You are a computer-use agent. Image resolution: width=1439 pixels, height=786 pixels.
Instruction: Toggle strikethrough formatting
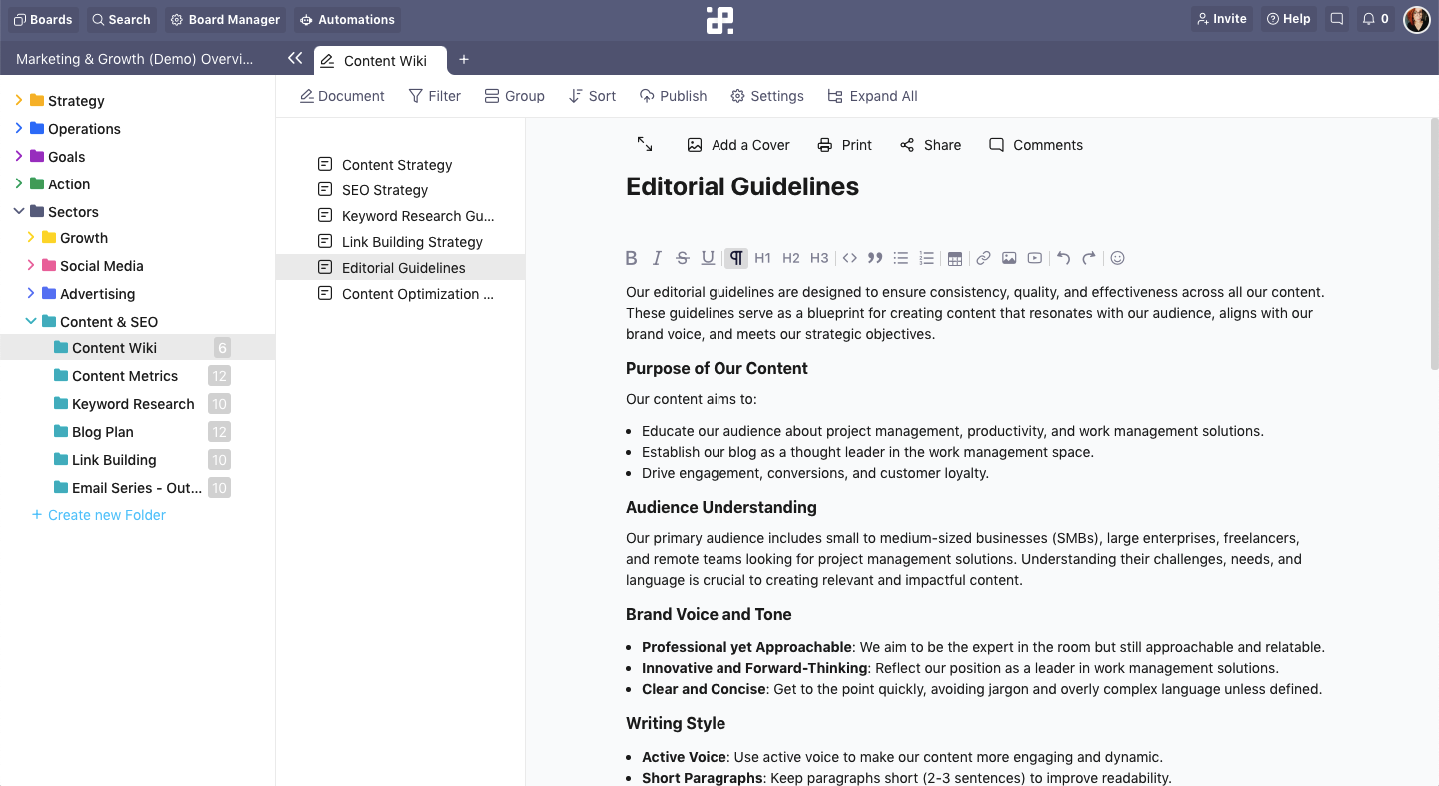pos(683,258)
